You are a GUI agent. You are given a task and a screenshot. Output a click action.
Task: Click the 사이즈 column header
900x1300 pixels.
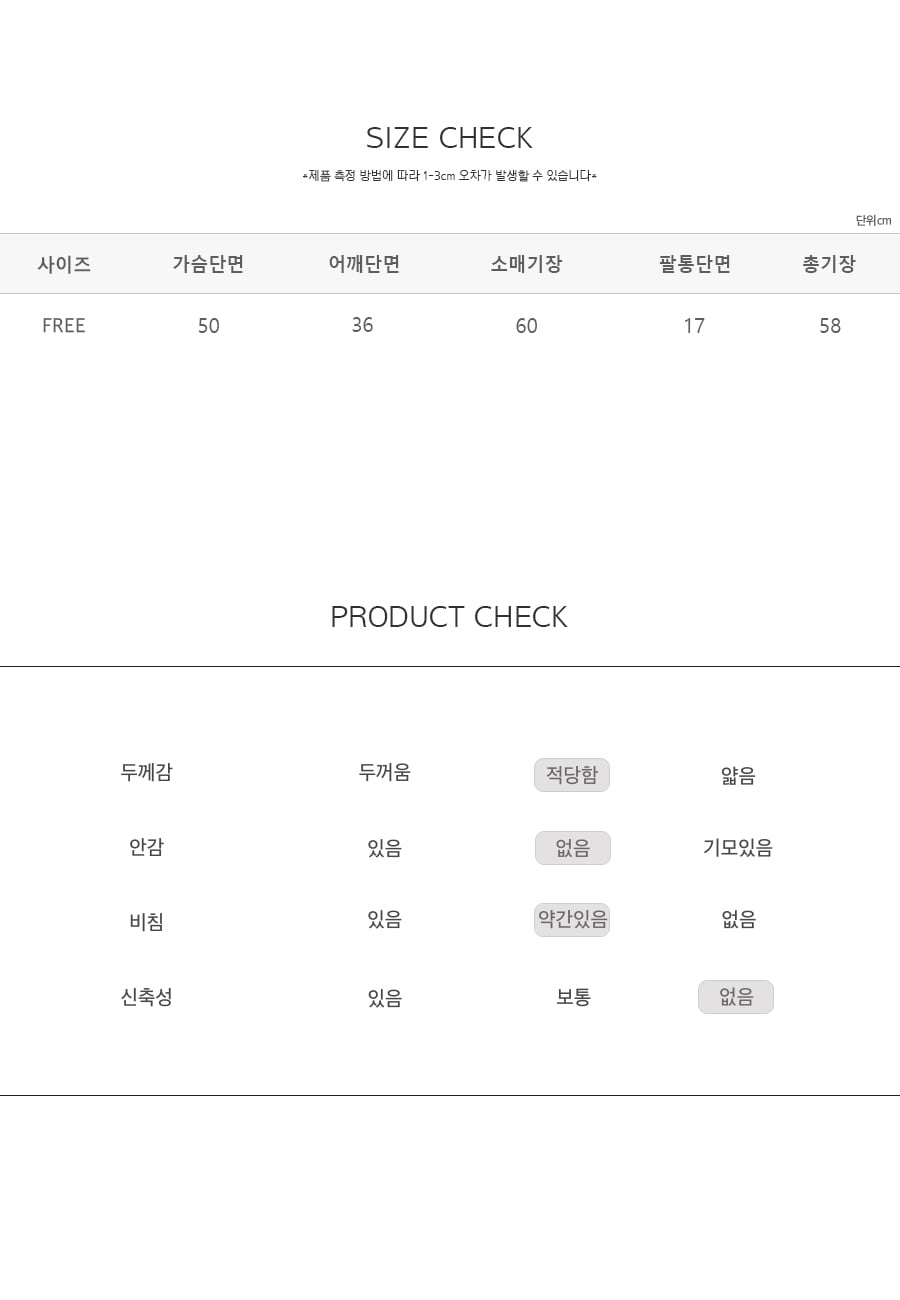(x=64, y=264)
